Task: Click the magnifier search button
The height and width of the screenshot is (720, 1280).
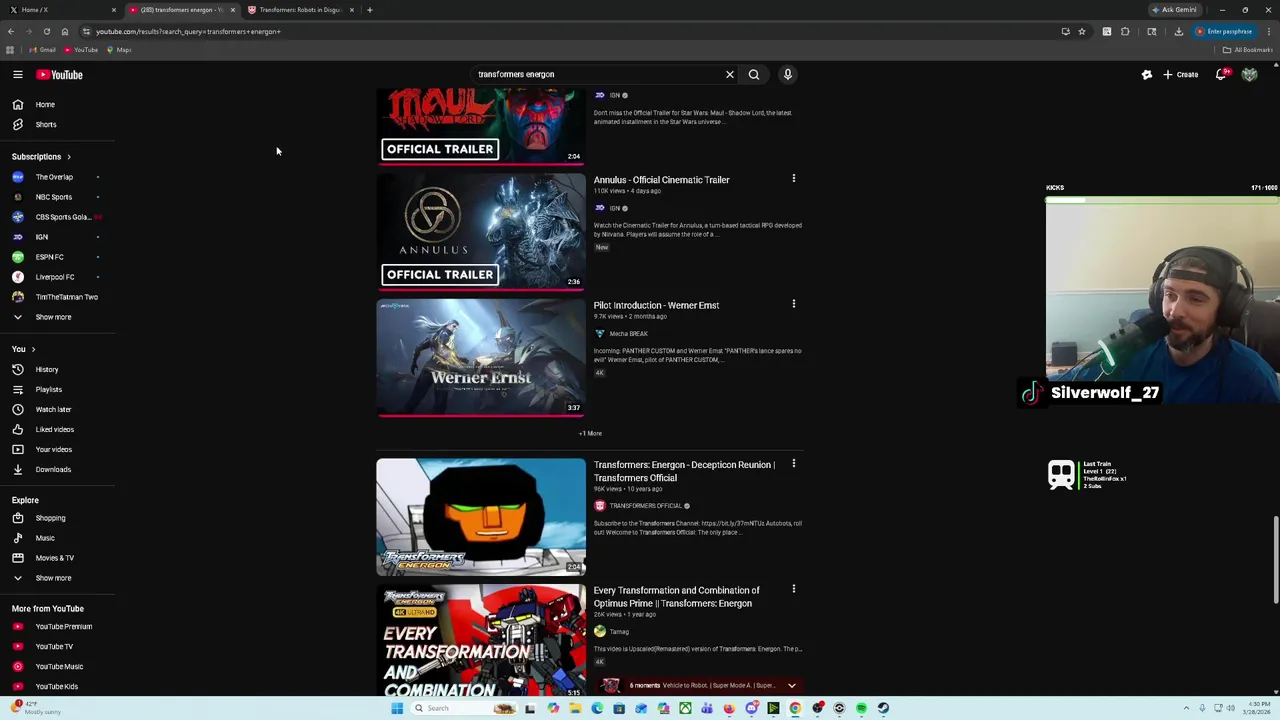Action: point(754,74)
